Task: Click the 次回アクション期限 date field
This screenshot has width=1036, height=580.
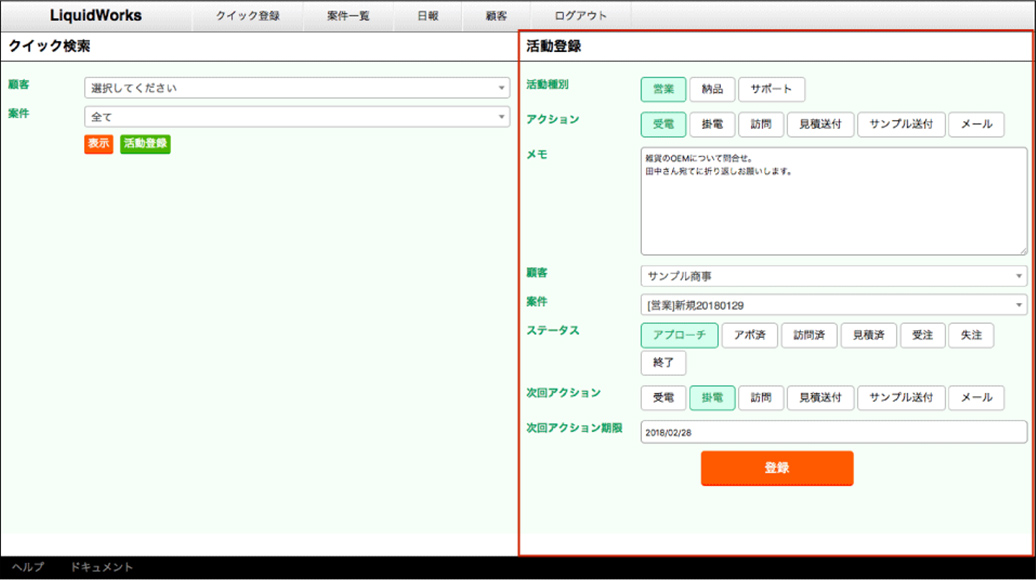Action: point(834,433)
